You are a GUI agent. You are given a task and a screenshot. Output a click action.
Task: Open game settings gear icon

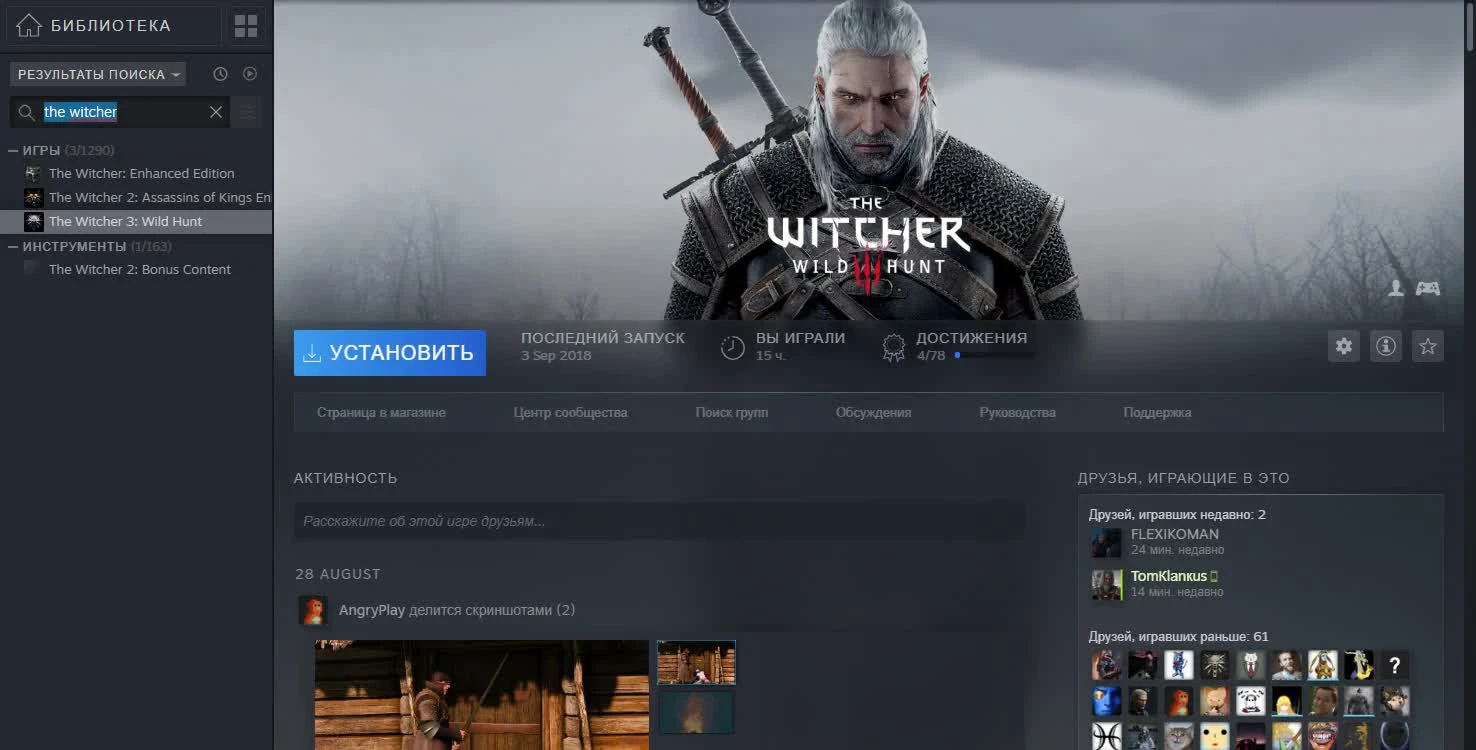click(1343, 346)
